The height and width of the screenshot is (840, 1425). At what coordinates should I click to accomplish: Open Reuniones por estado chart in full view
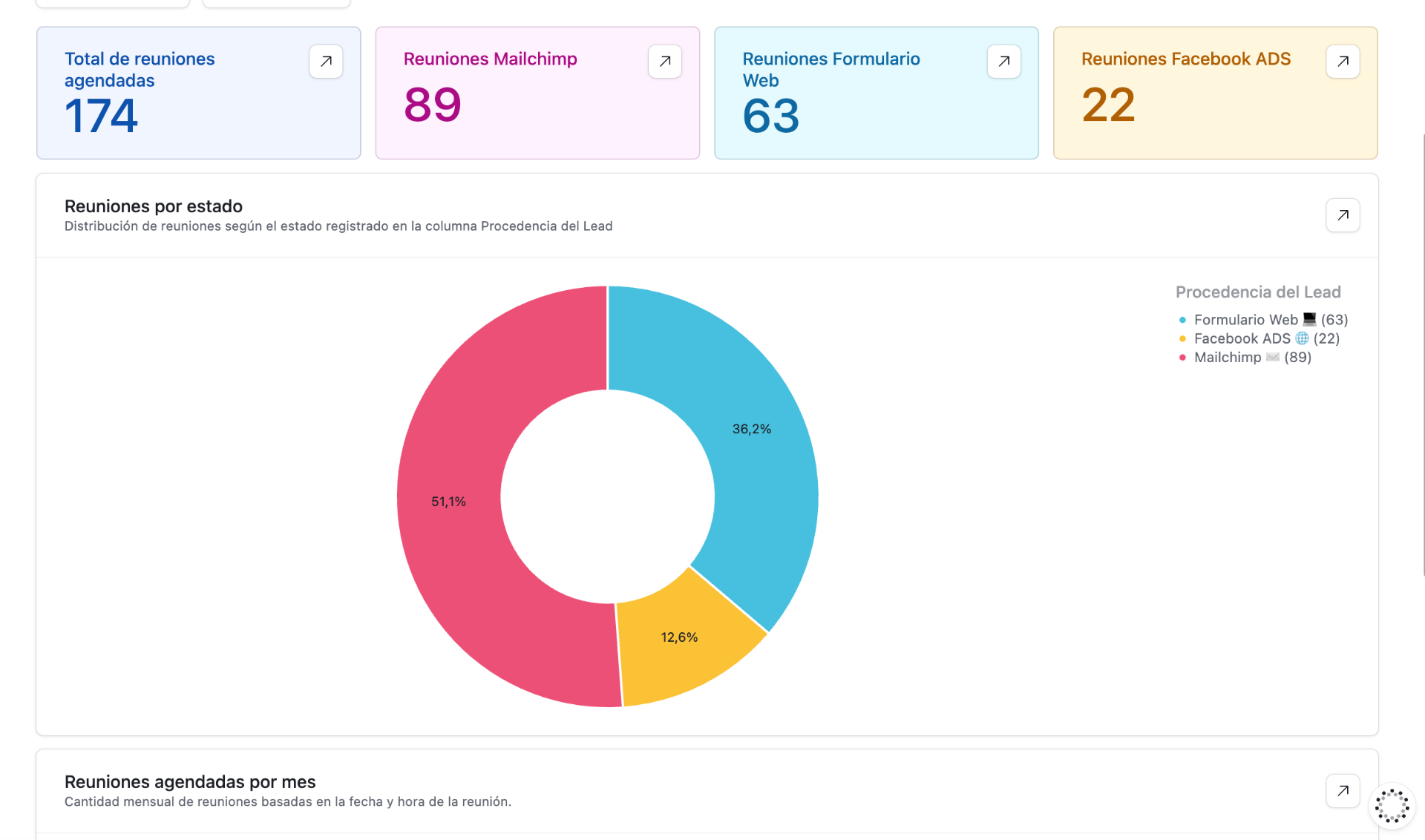(1343, 215)
